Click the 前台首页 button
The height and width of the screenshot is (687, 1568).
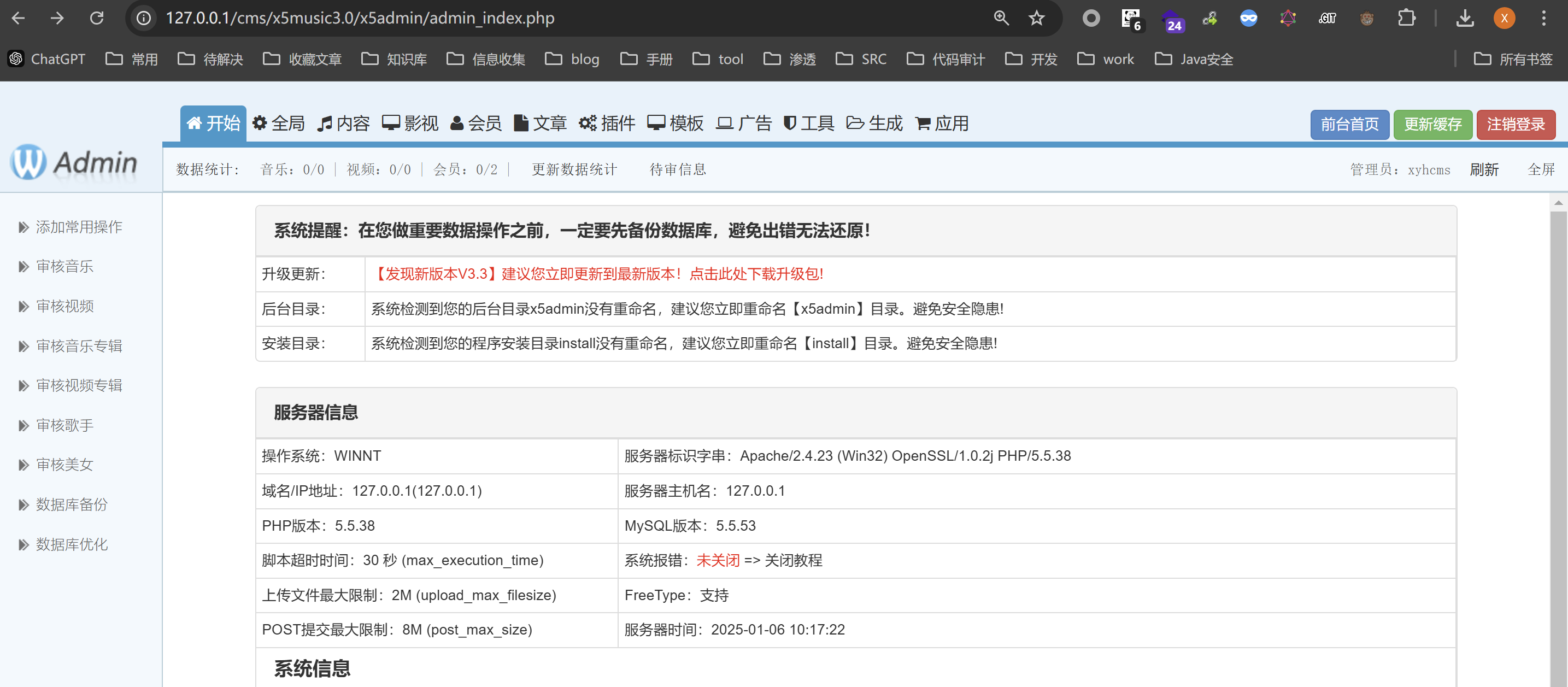pos(1349,124)
